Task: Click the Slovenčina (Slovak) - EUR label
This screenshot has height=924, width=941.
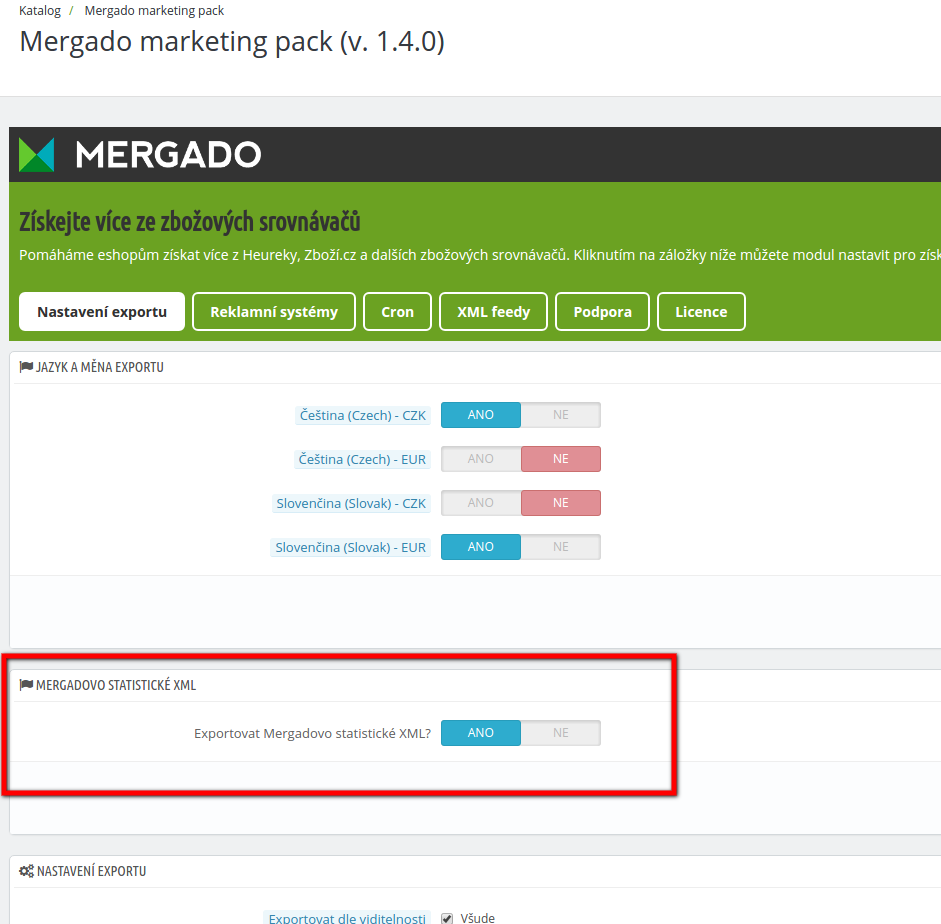Action: pyautogui.click(x=350, y=547)
